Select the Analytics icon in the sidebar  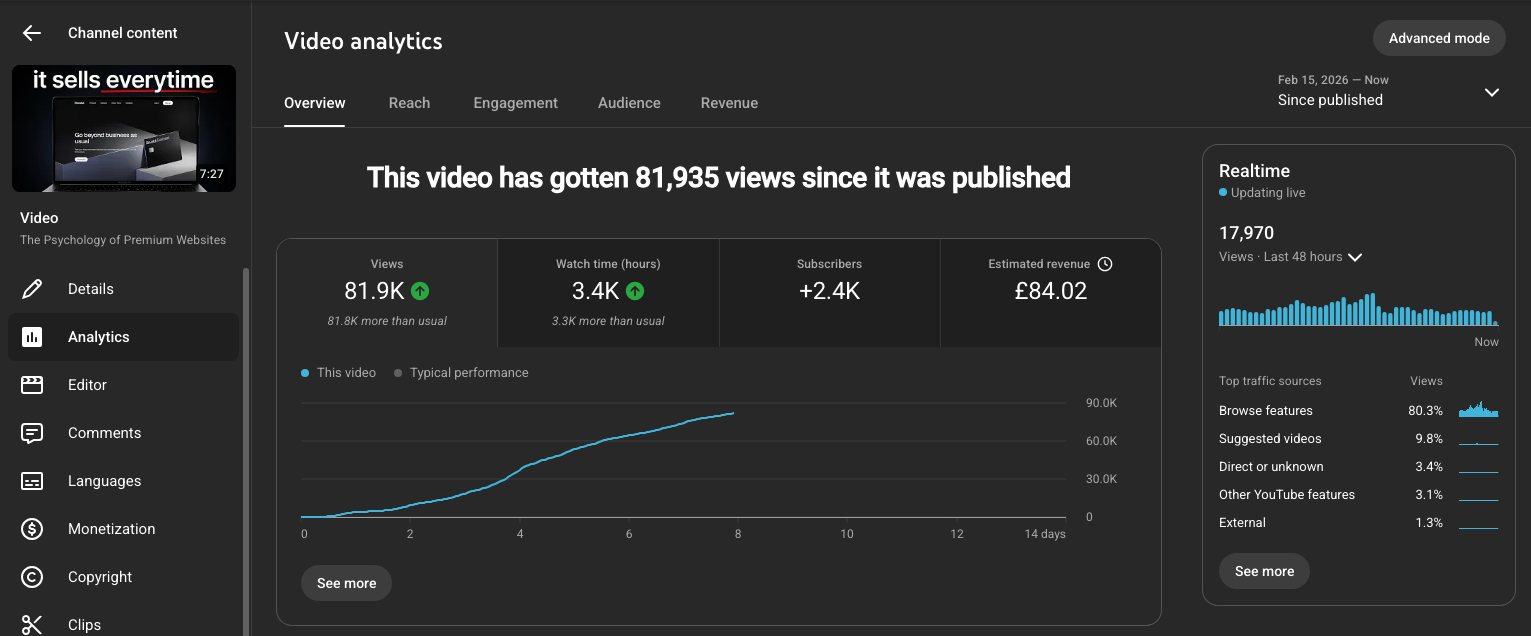pos(31,336)
